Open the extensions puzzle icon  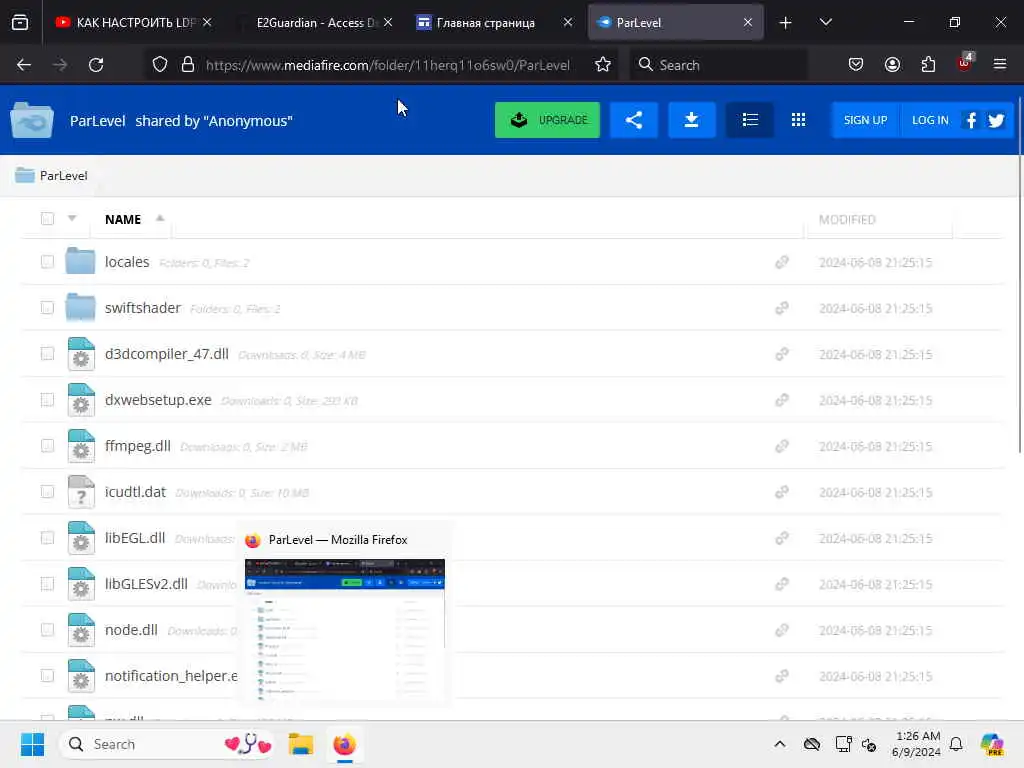click(928, 65)
